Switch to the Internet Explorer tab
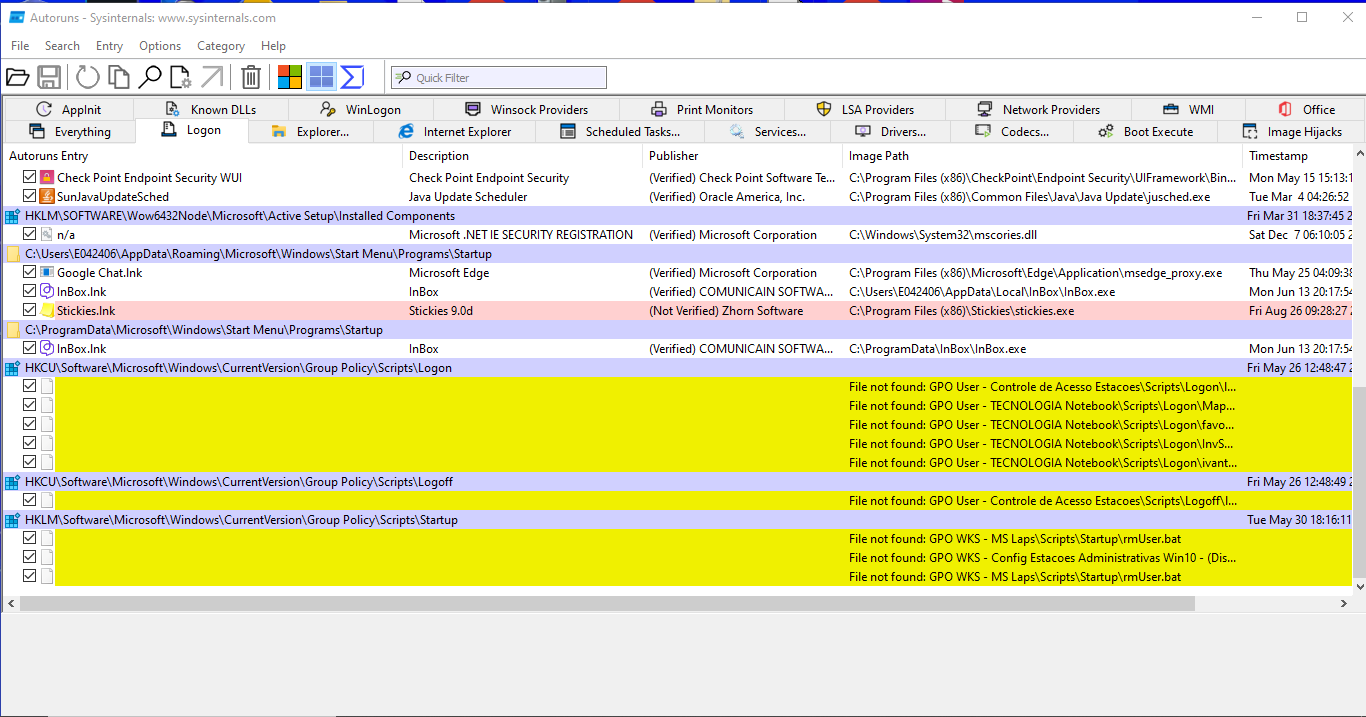 point(455,132)
